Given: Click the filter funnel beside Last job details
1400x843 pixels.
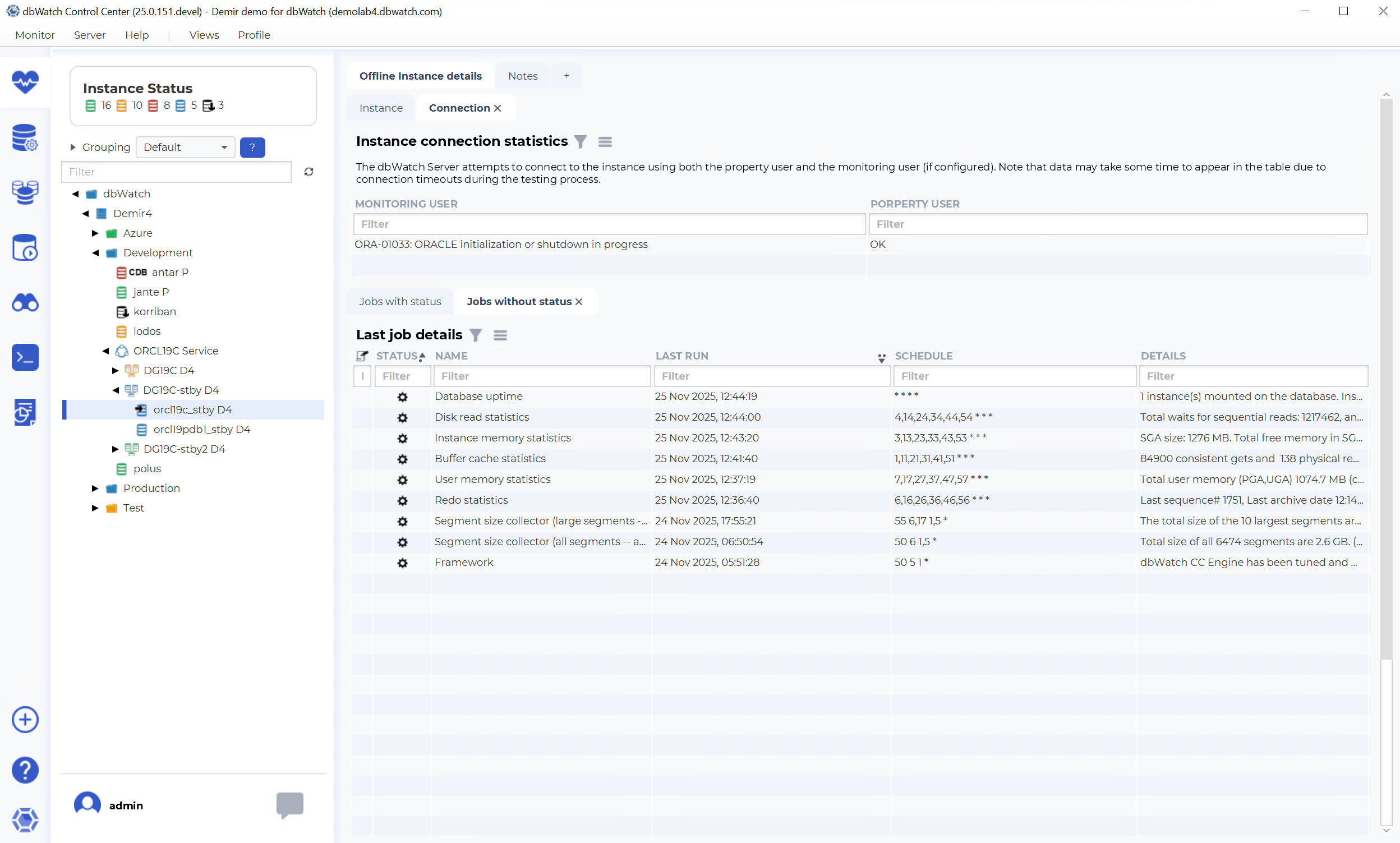Looking at the screenshot, I should click(476, 335).
